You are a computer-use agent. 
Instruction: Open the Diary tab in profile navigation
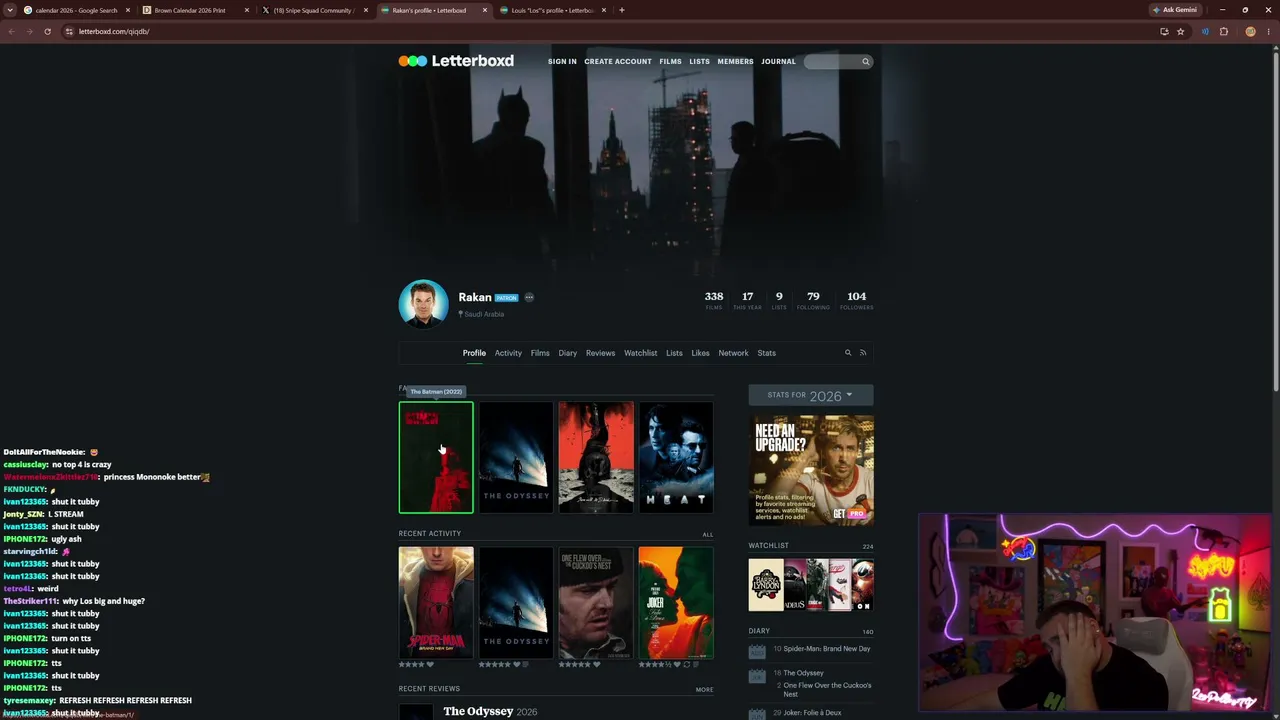pyautogui.click(x=568, y=353)
